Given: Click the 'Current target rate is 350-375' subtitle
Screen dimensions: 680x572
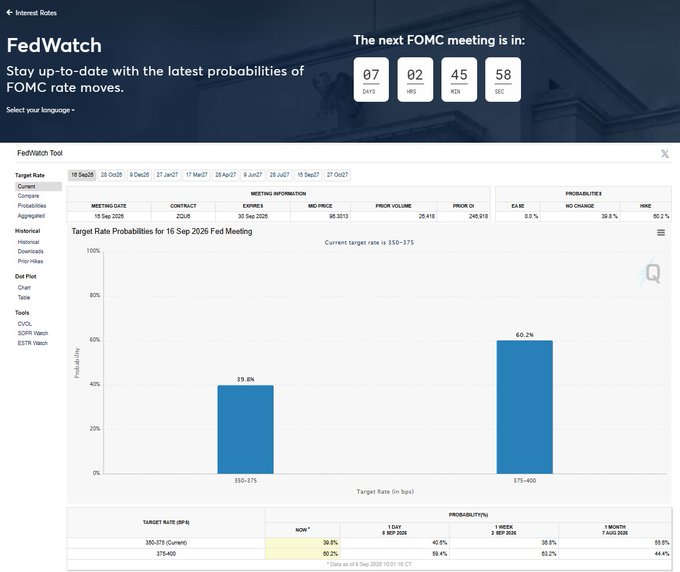Looking at the screenshot, I should pyautogui.click(x=369, y=242).
